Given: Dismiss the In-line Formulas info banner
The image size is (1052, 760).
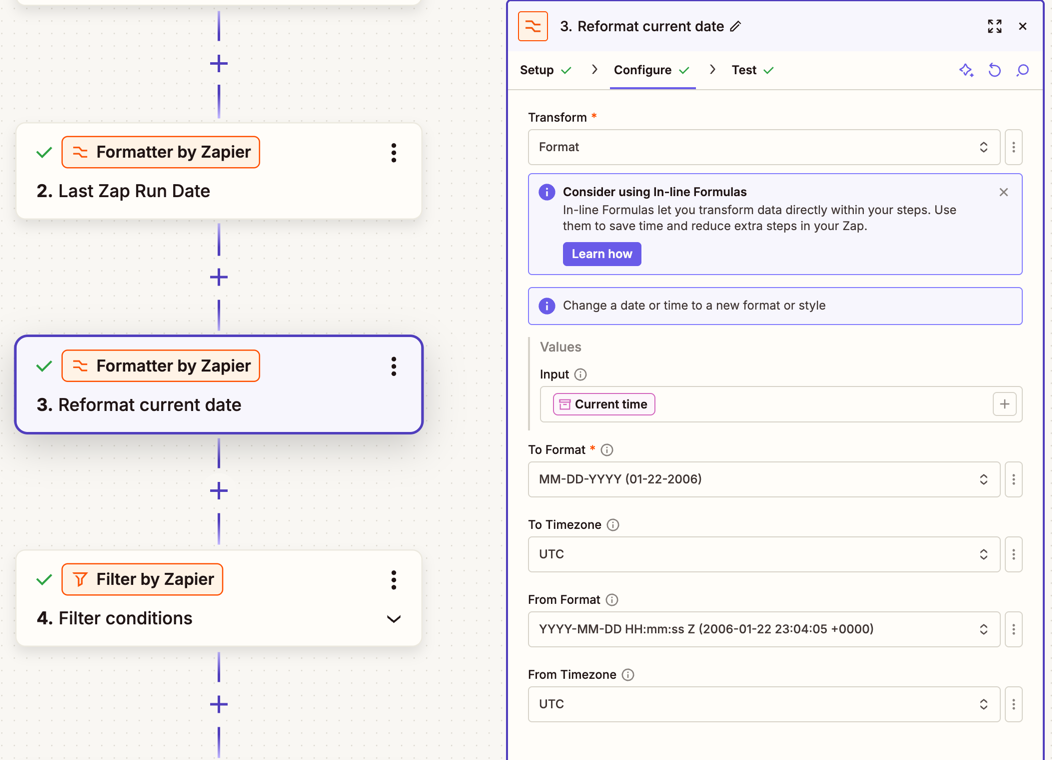Looking at the screenshot, I should click(x=1003, y=192).
